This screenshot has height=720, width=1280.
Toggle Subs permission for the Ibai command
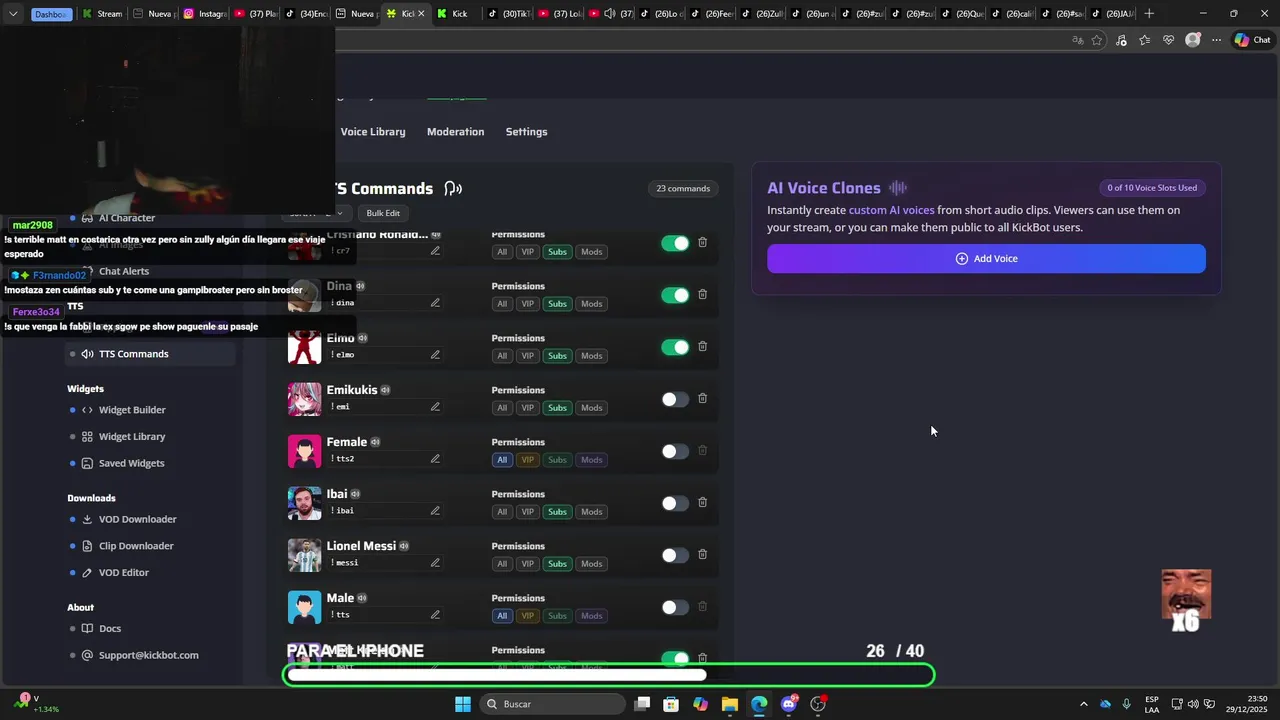557,512
